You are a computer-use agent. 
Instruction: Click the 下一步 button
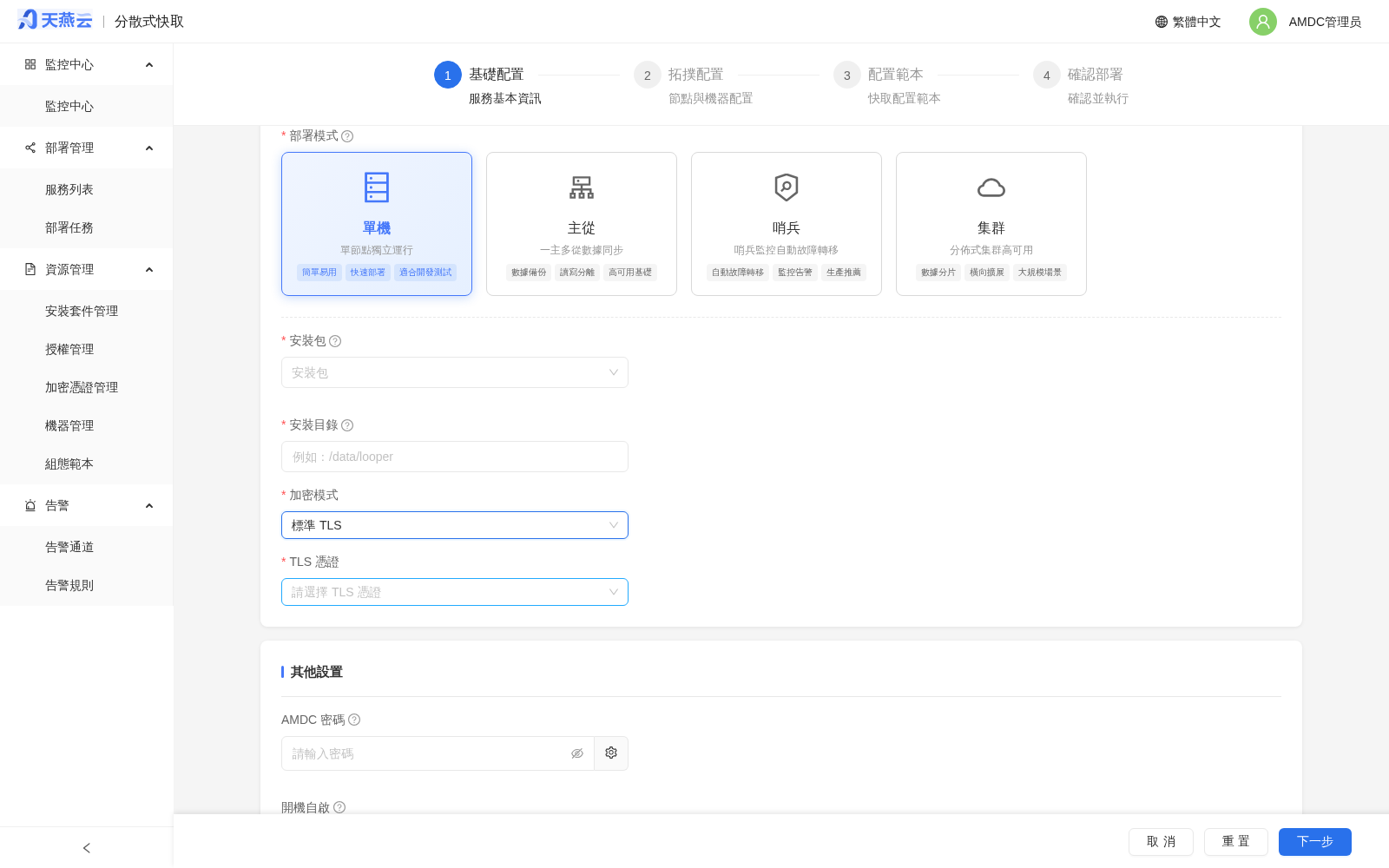coord(1315,842)
